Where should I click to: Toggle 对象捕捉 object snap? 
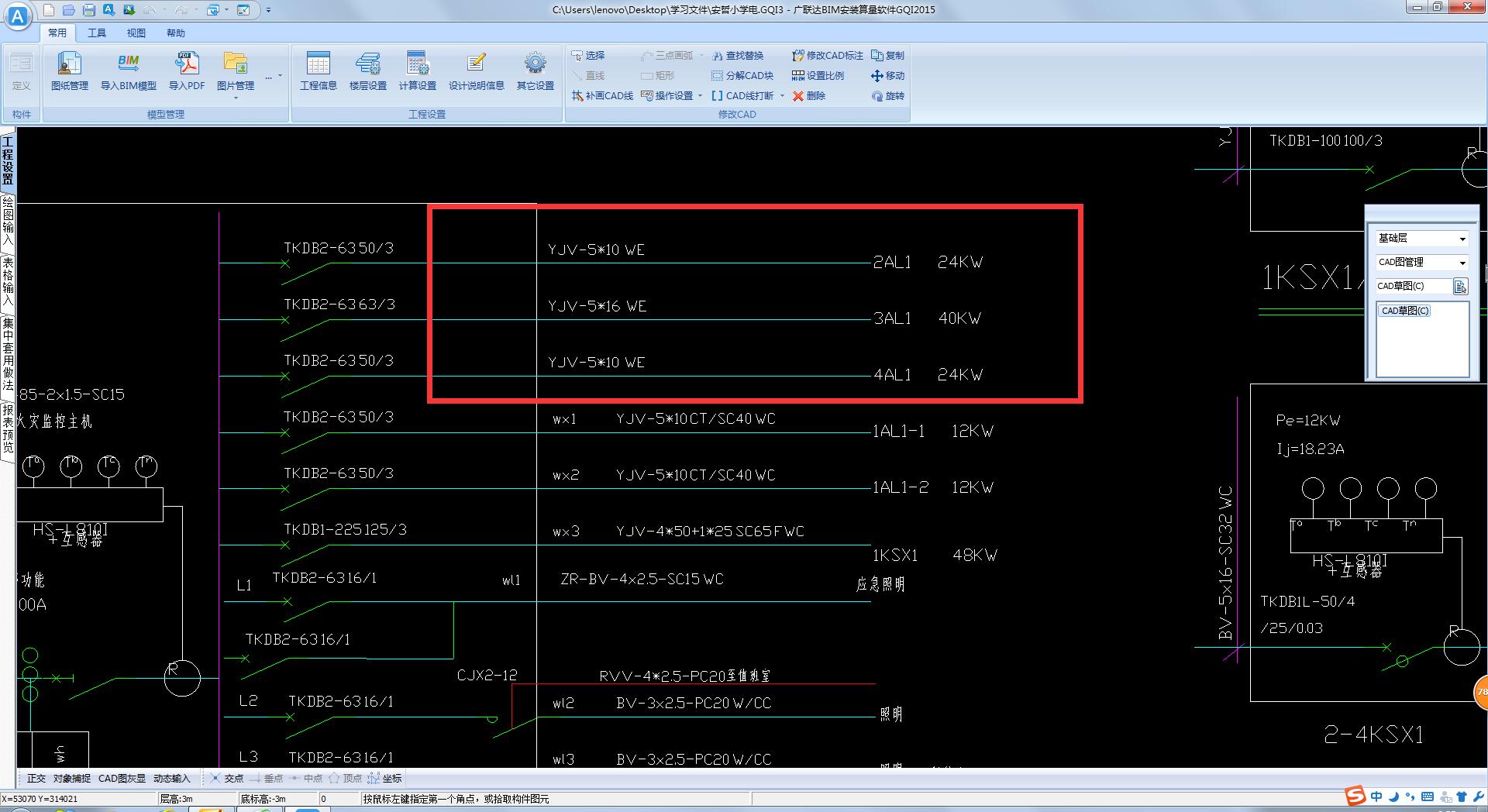tap(71, 779)
